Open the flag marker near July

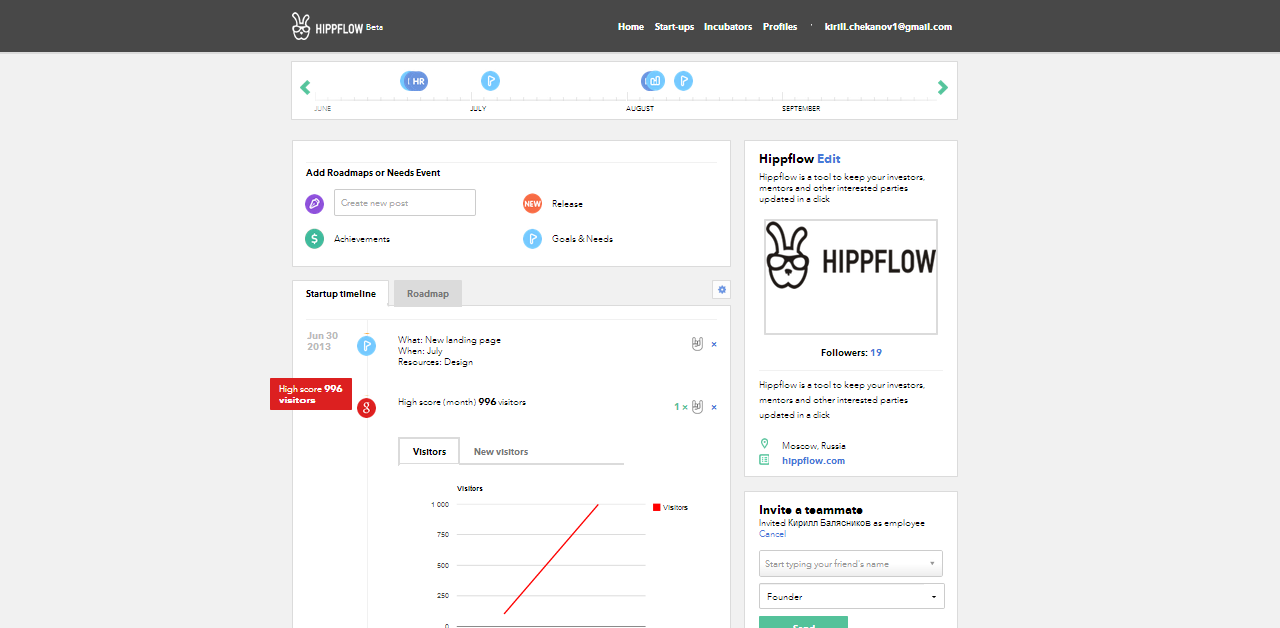point(490,81)
